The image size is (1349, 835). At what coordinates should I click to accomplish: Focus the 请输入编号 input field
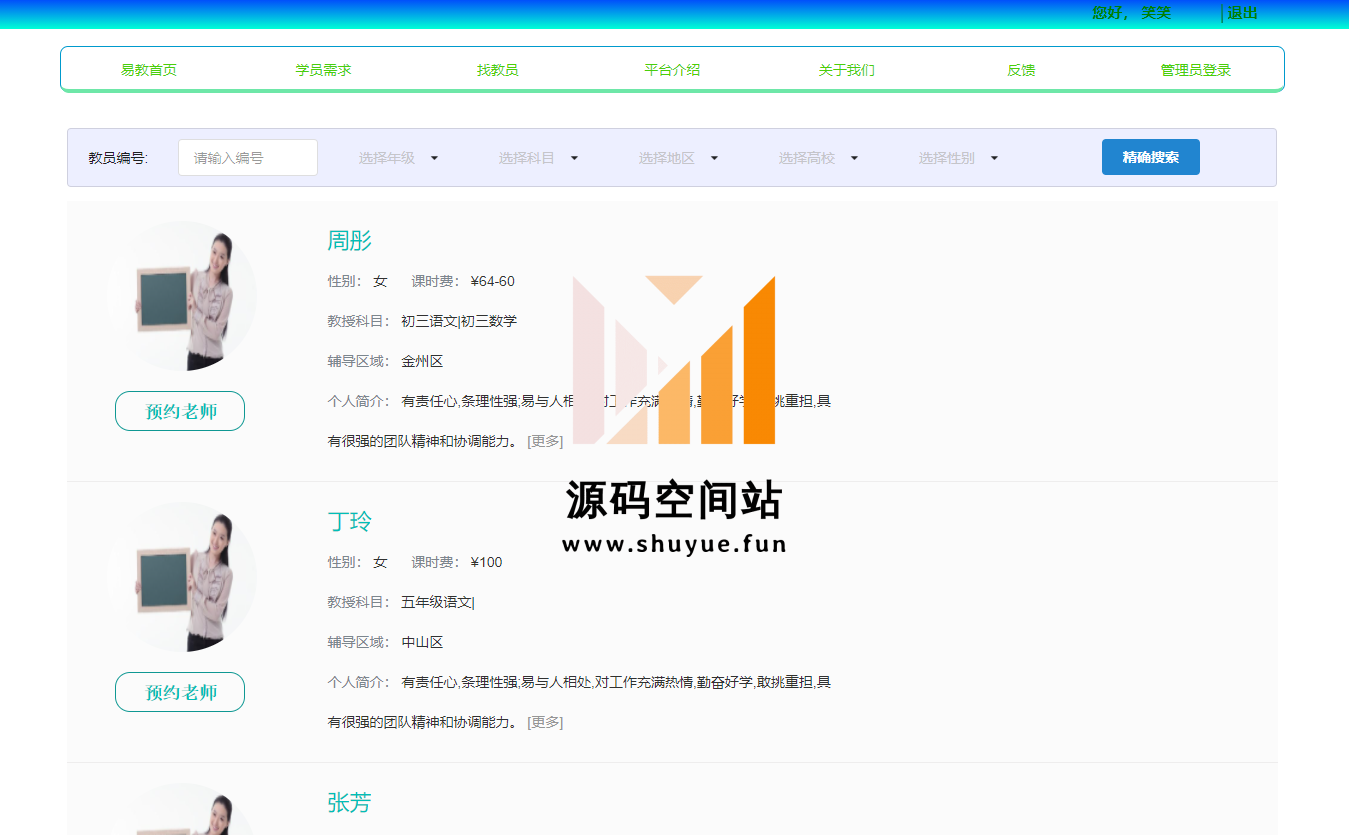tap(248, 157)
